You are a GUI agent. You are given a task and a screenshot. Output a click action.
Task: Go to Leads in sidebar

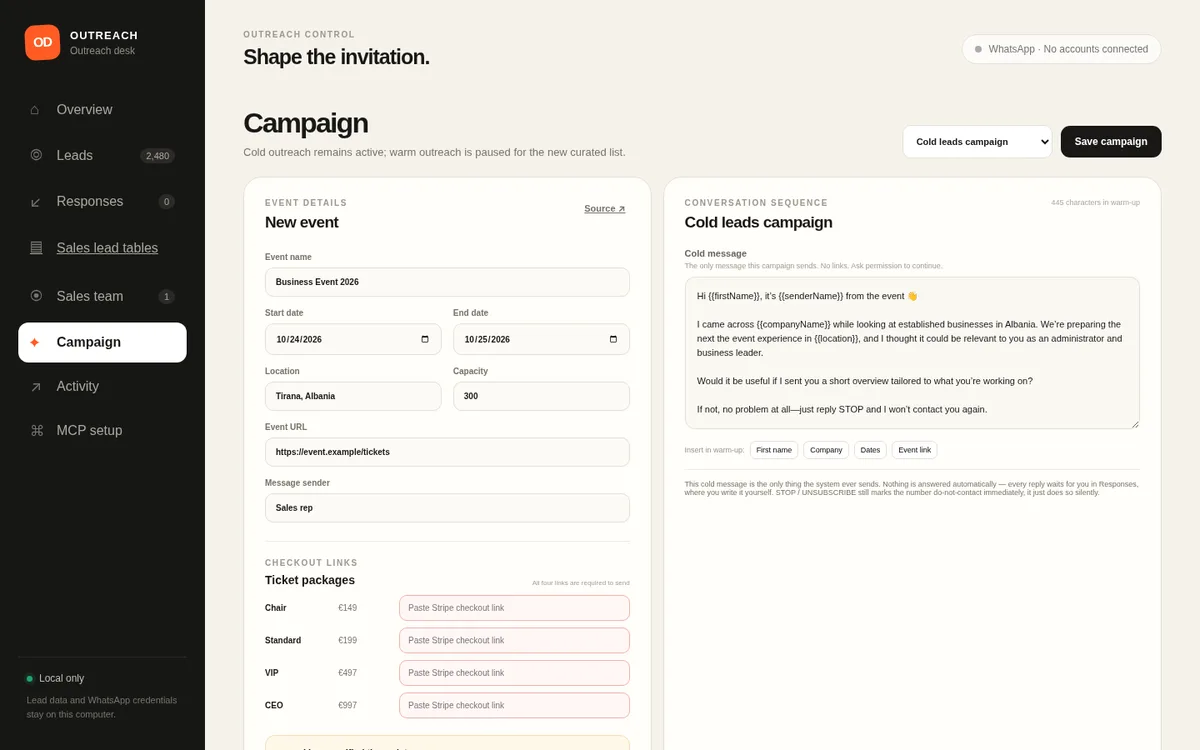coord(102,155)
